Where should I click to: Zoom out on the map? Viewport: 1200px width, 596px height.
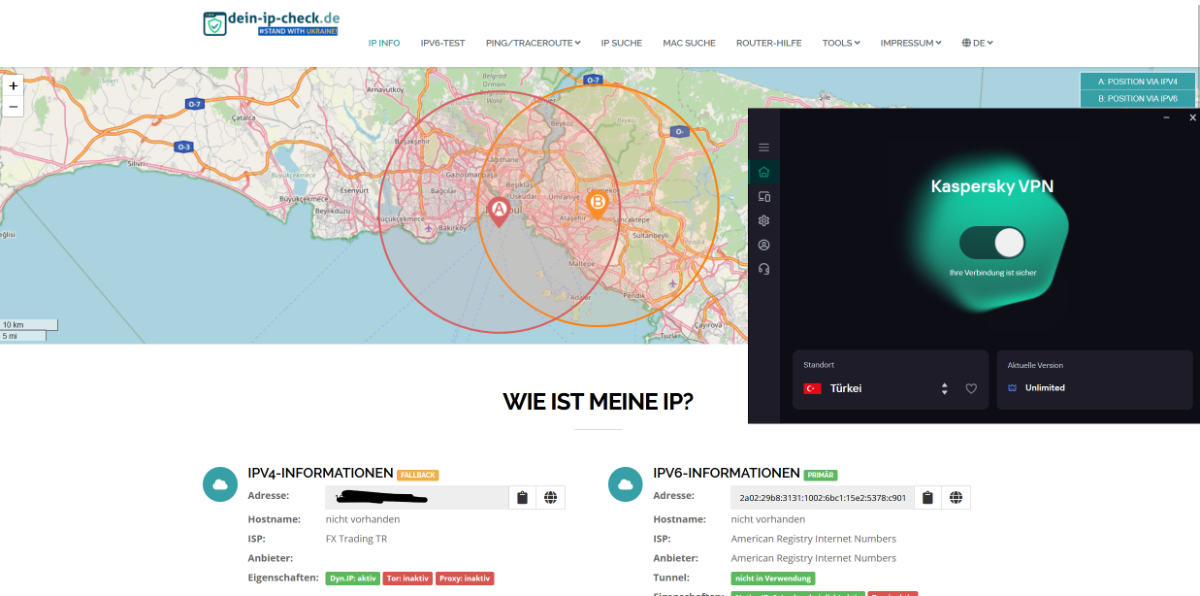click(13, 106)
